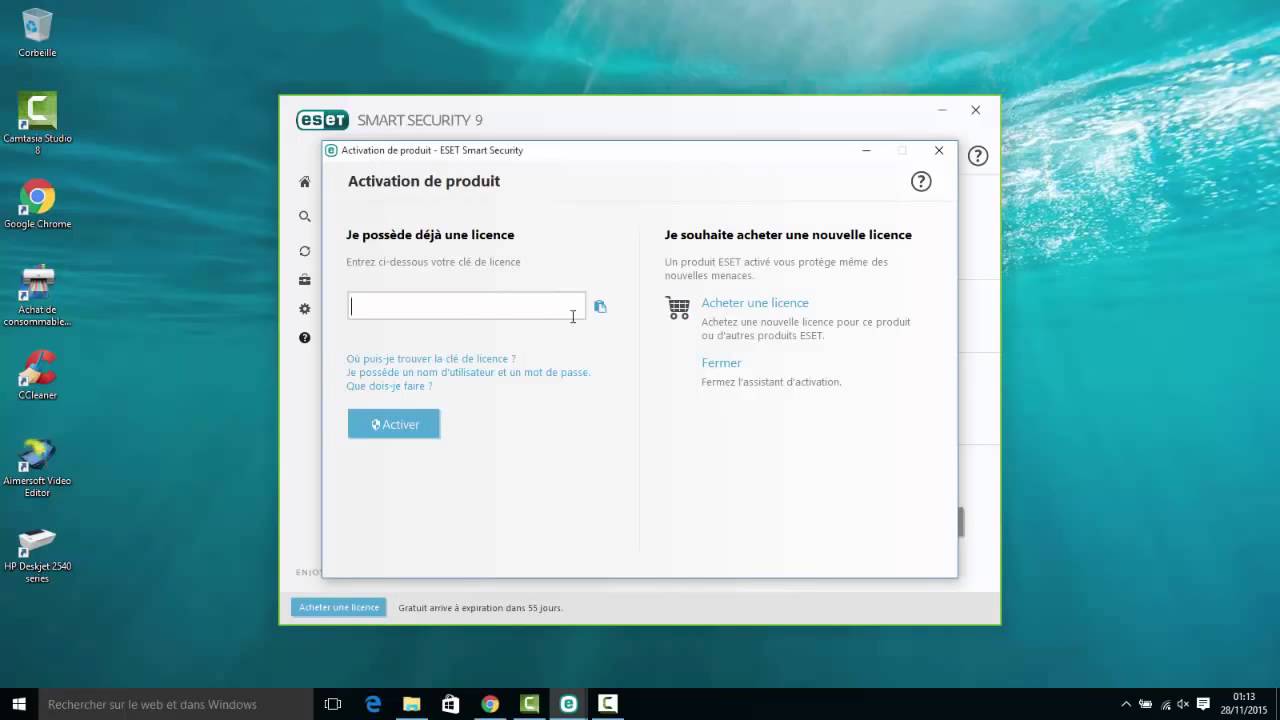Open Windows Store from taskbar
The width and height of the screenshot is (1280, 720).
click(451, 704)
